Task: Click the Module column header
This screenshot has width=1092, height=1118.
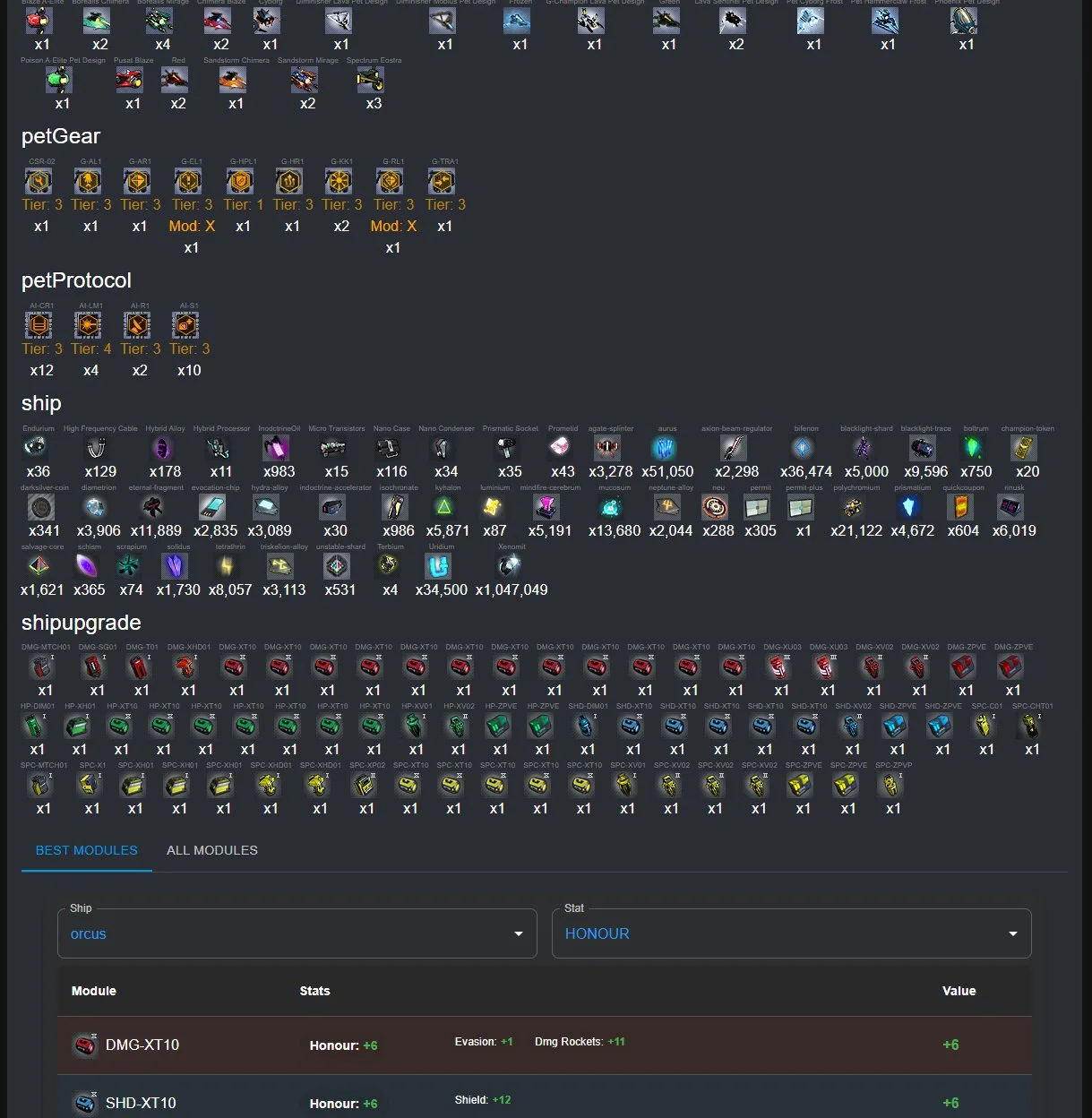Action: point(94,991)
